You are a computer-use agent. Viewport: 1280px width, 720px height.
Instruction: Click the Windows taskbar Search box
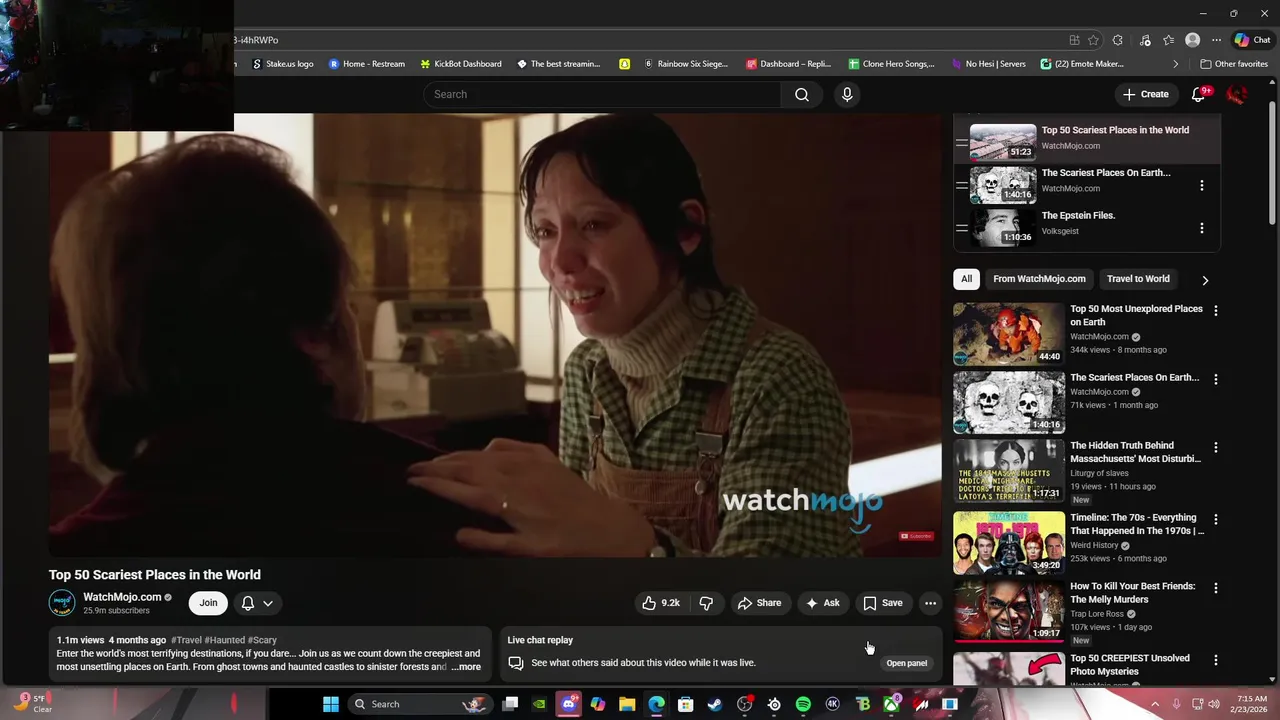click(420, 704)
